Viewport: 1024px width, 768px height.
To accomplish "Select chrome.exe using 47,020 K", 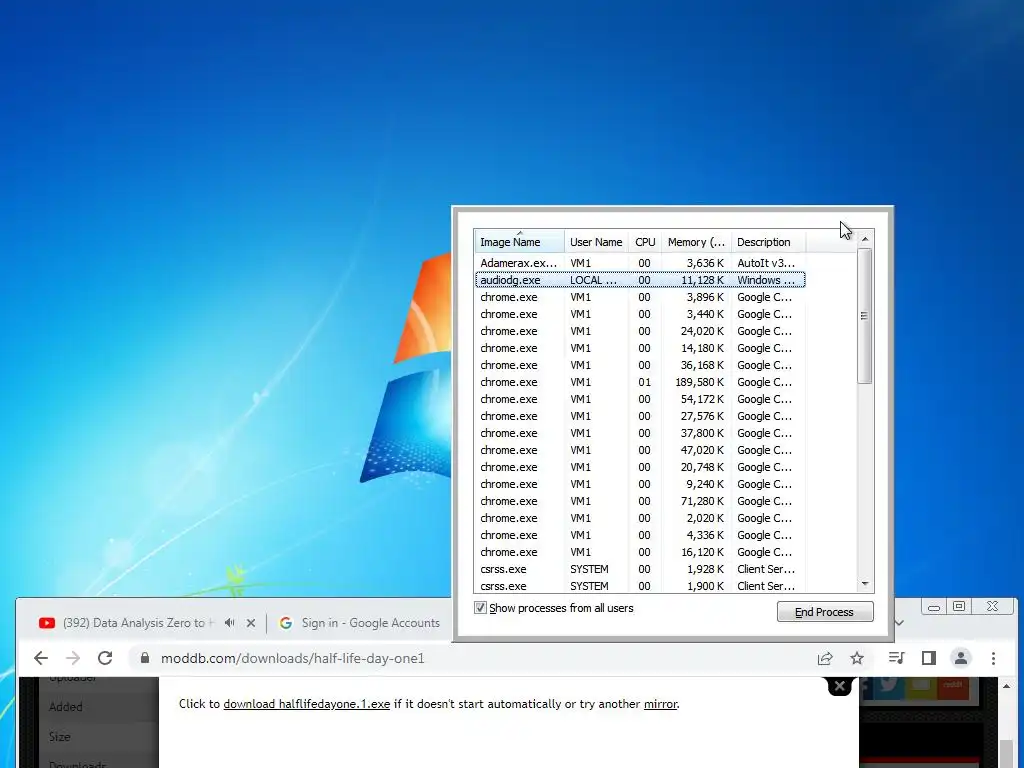I will 640,450.
